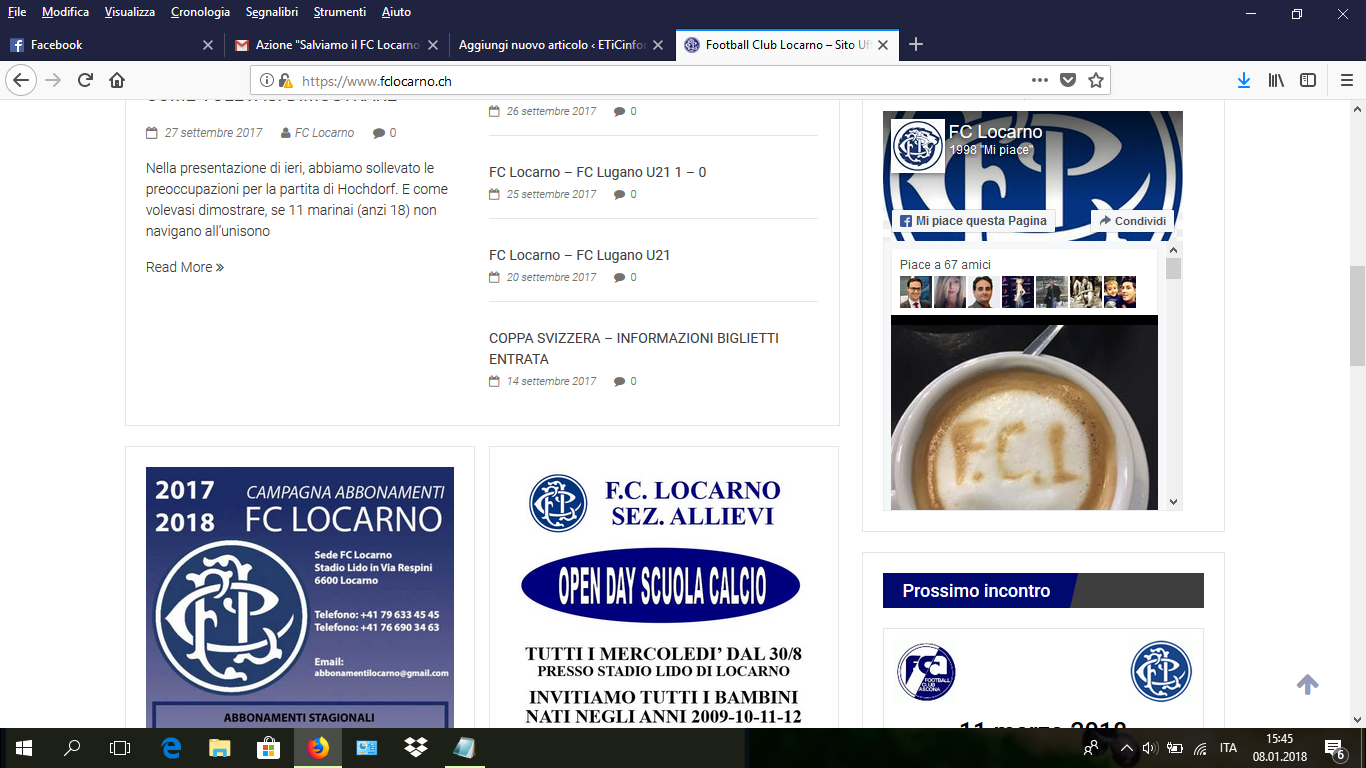Open the Modifica menu
1366x768 pixels.
(65, 12)
